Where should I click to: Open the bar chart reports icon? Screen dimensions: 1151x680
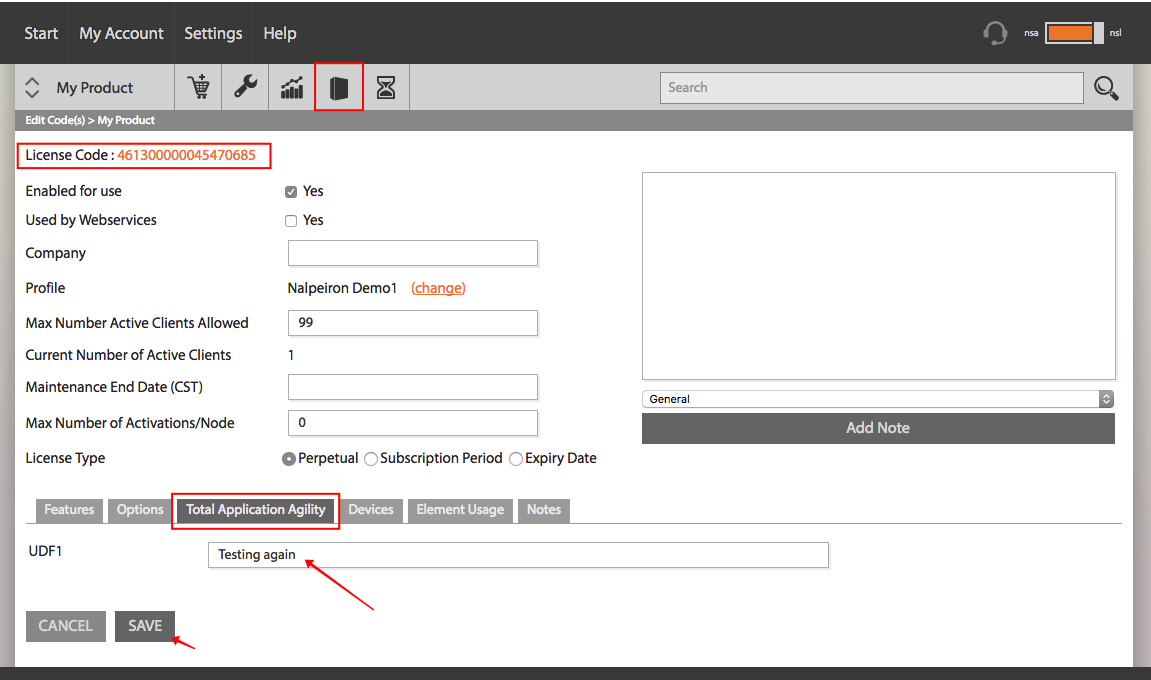click(292, 87)
